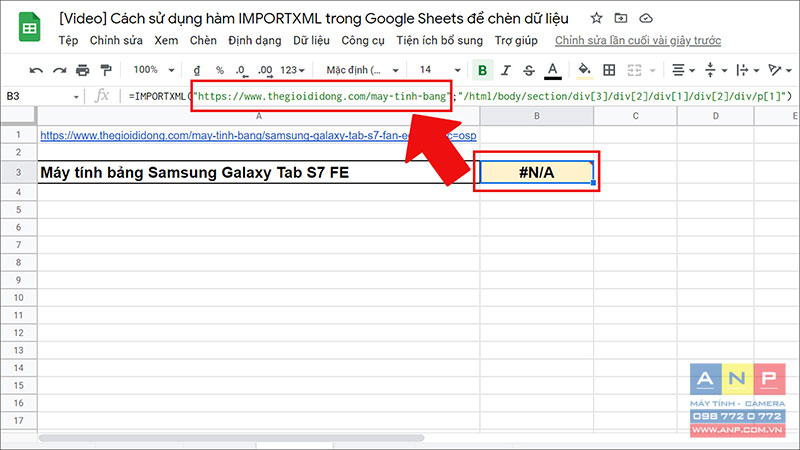Viewport: 800px width, 450px height.
Task: Select row 1 header
Action: [18, 135]
